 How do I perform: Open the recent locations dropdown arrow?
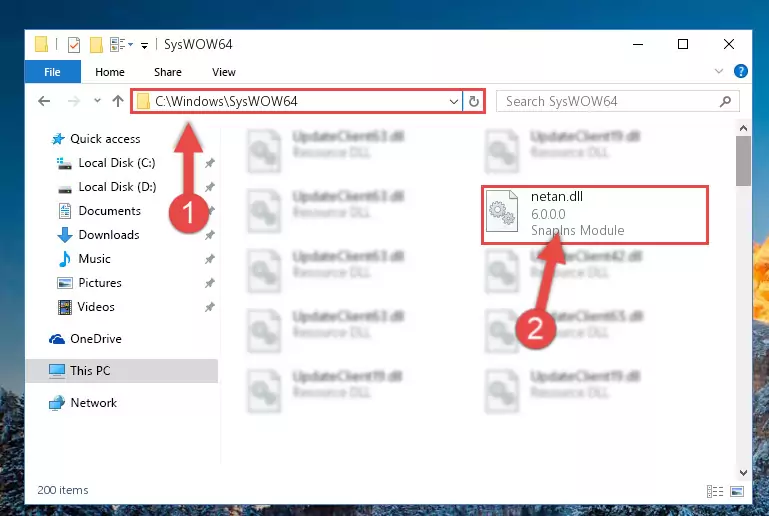[x=97, y=101]
